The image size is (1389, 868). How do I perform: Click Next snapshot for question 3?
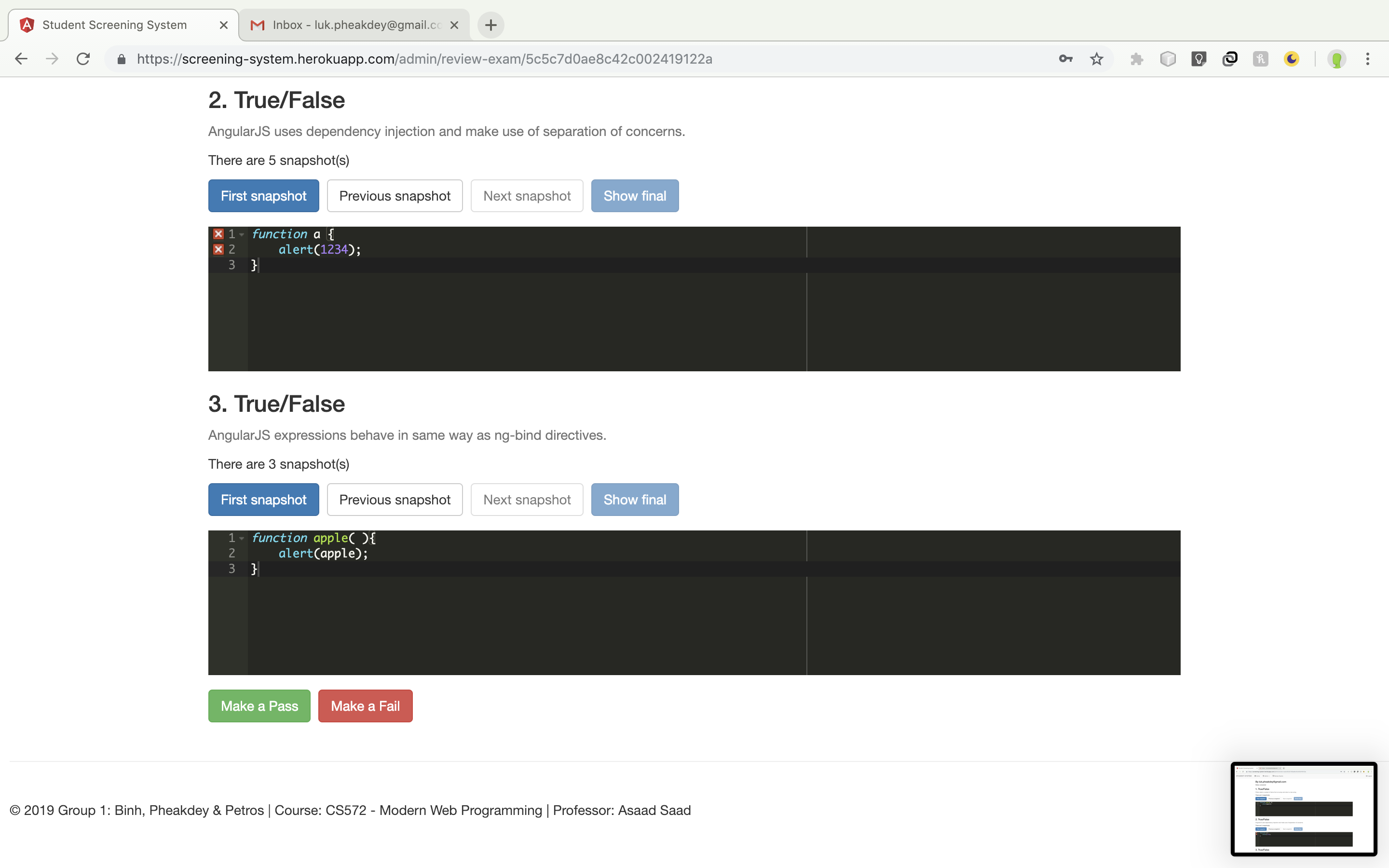(x=527, y=500)
